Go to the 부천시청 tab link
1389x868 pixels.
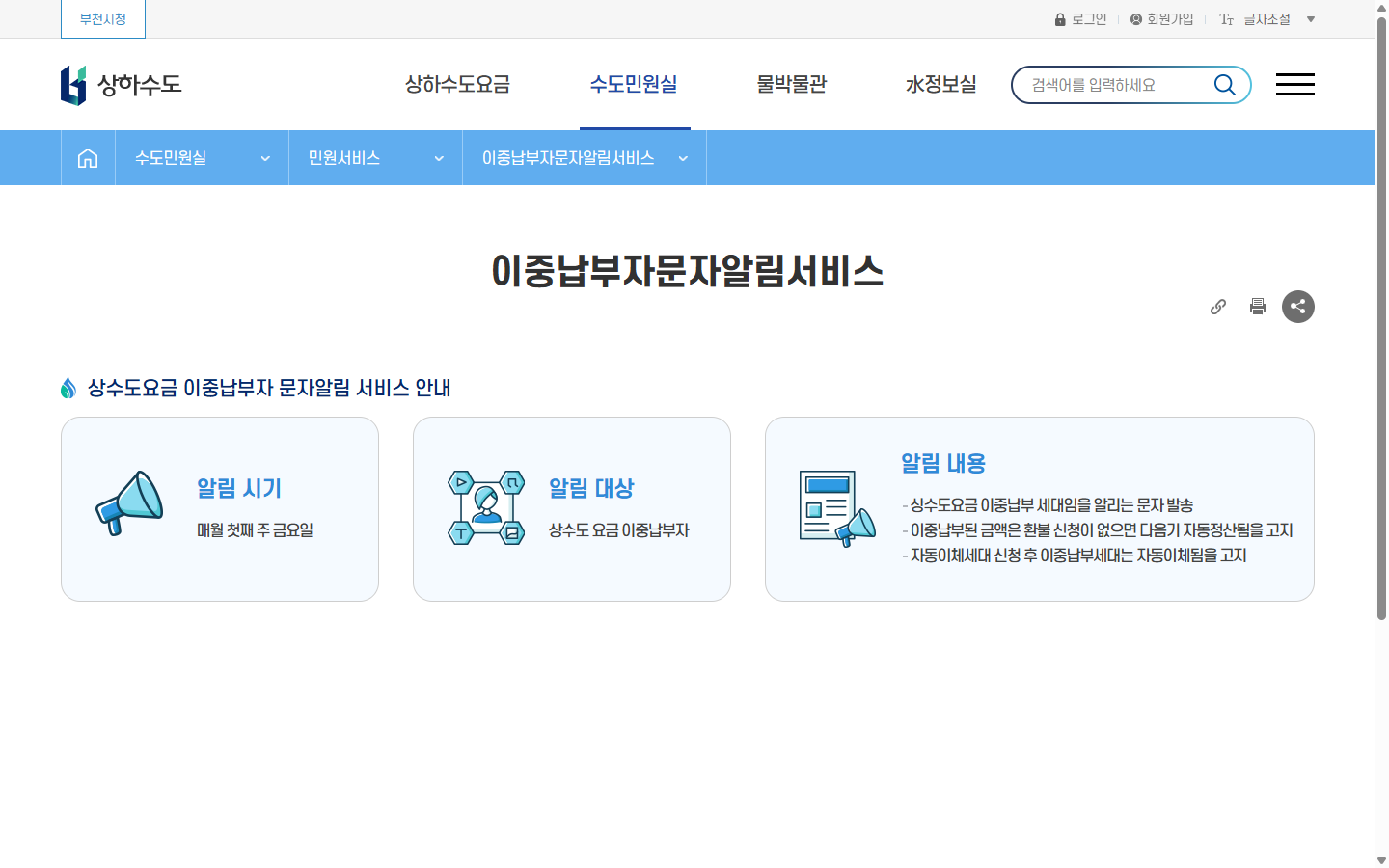[x=103, y=19]
